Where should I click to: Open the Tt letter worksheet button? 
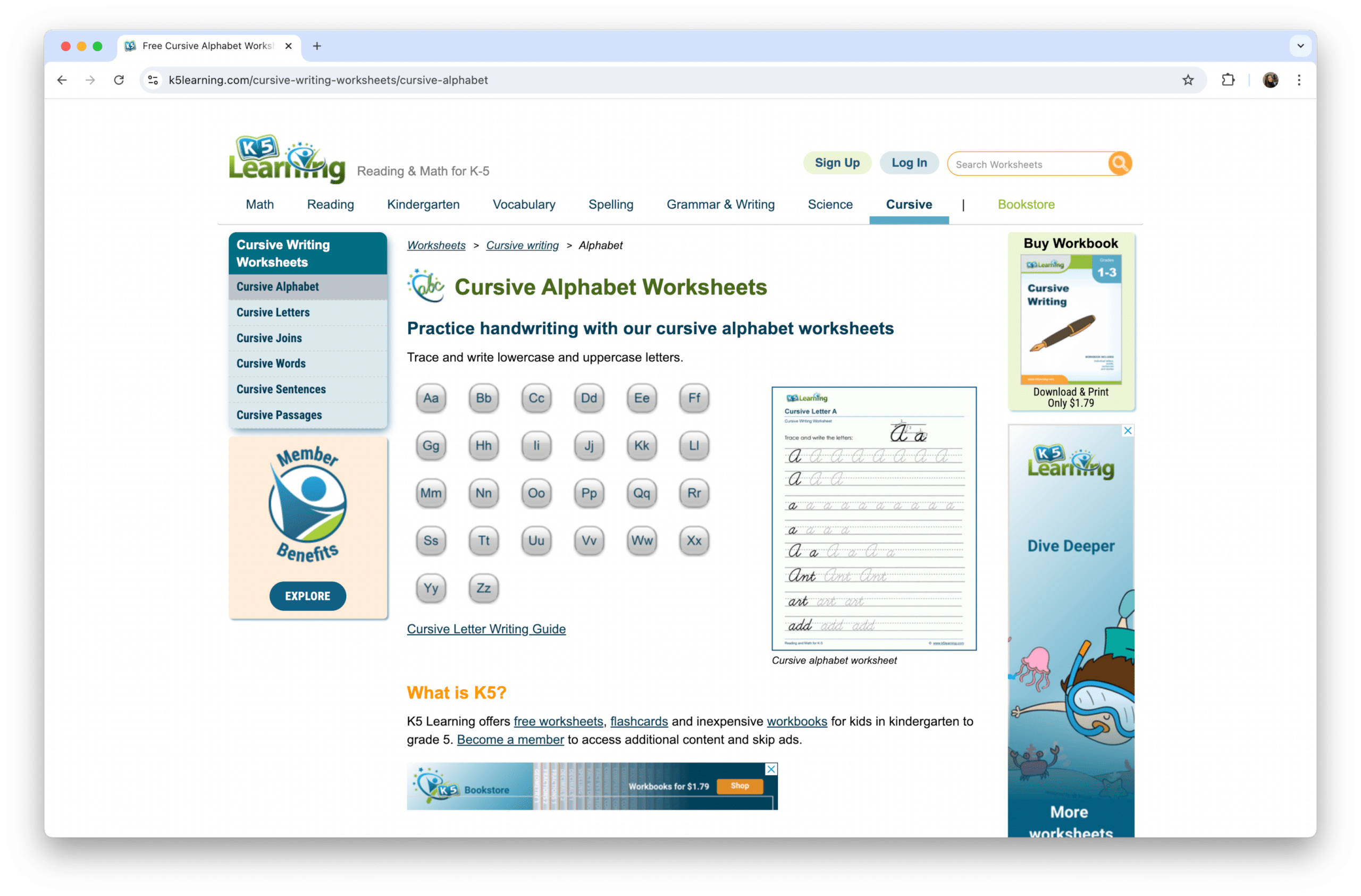[x=483, y=540]
